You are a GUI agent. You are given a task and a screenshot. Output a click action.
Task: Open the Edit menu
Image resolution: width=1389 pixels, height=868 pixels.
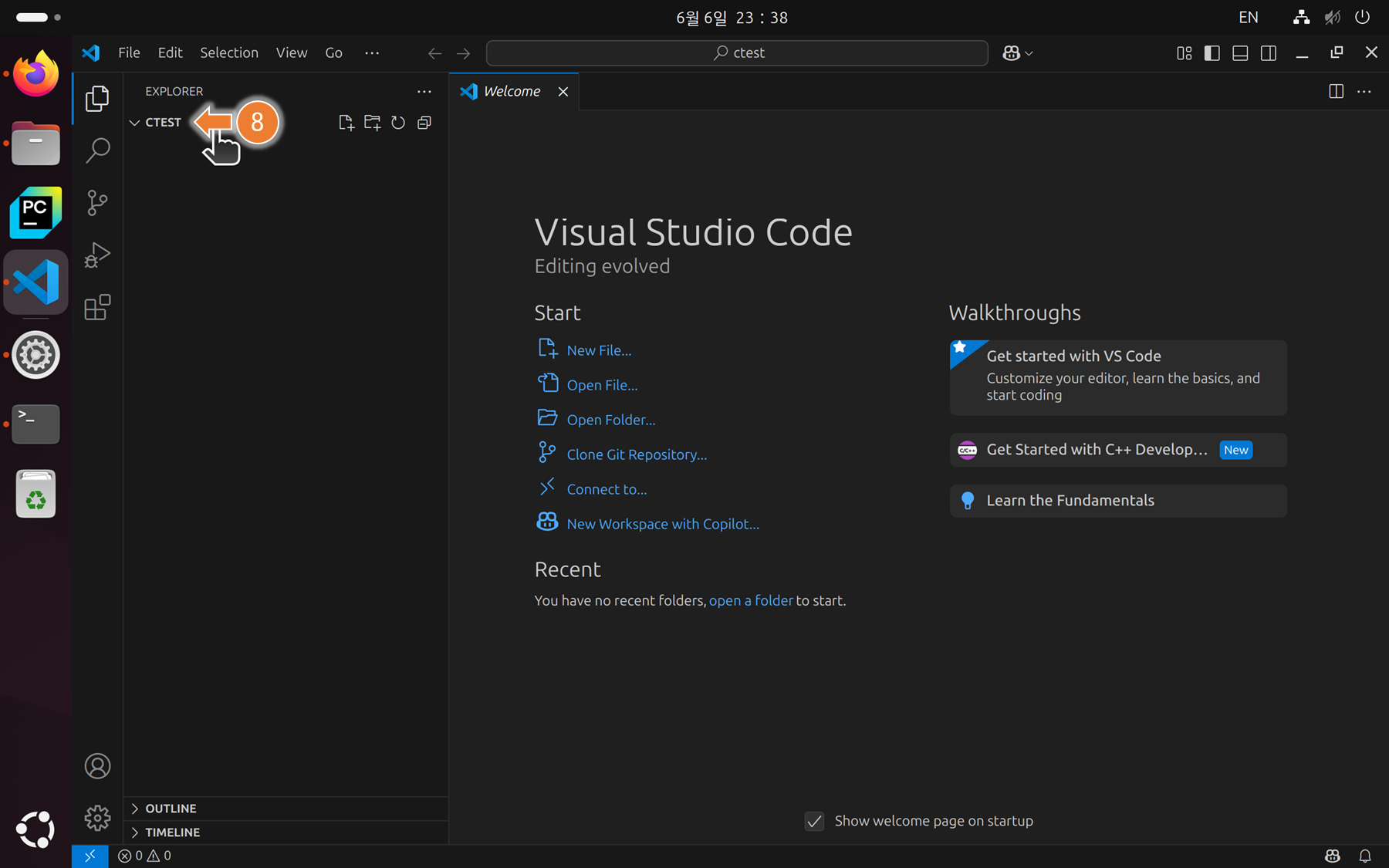tap(170, 53)
